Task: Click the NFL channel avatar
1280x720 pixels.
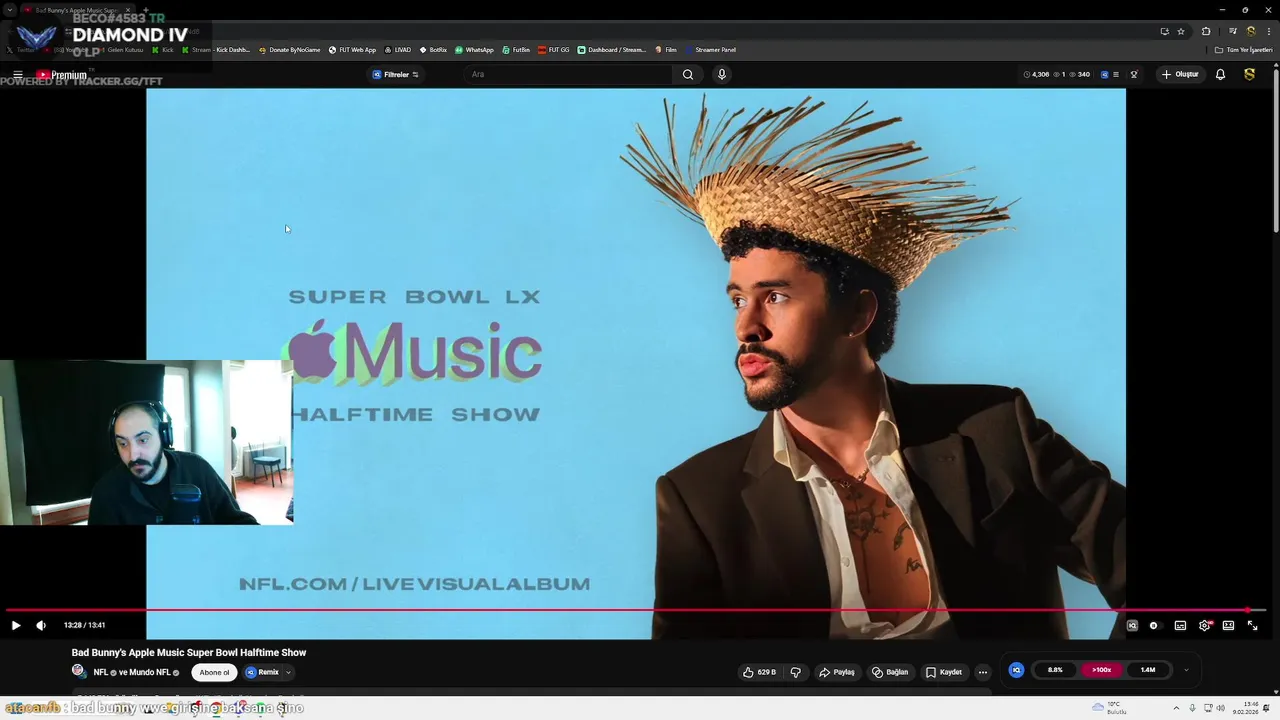Action: click(79, 671)
